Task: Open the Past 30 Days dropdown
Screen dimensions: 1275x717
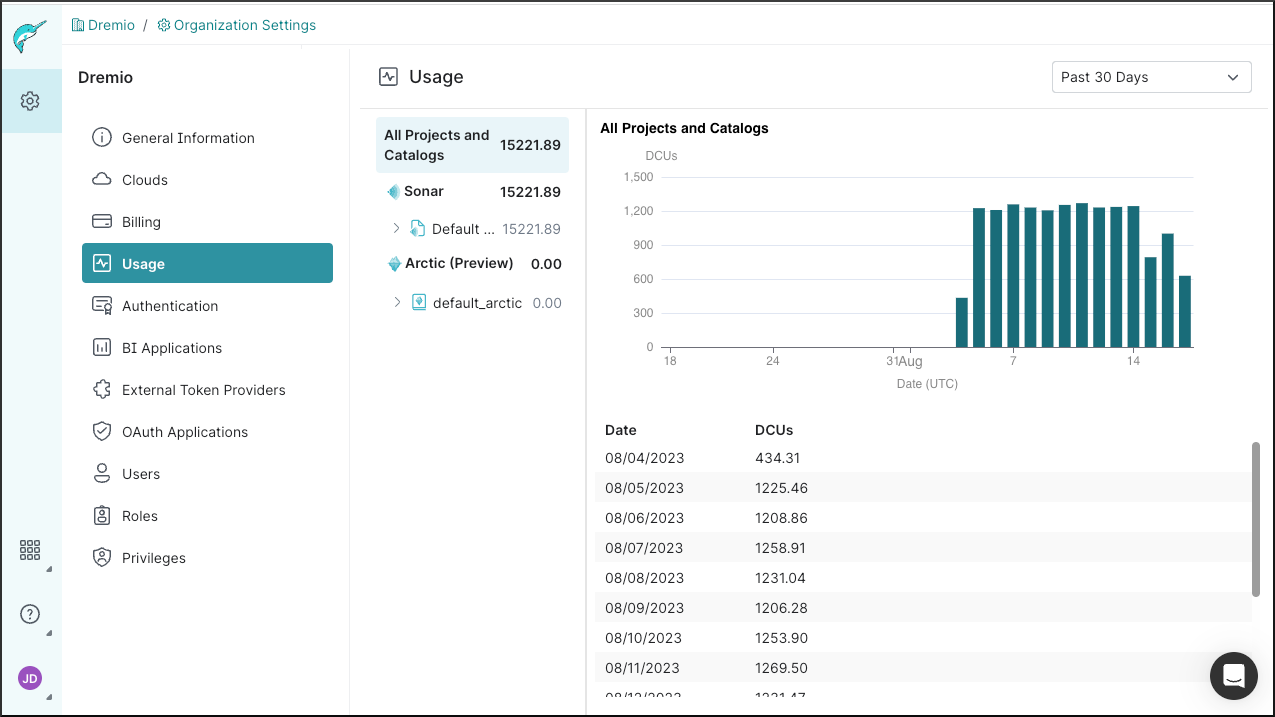Action: pos(1151,77)
